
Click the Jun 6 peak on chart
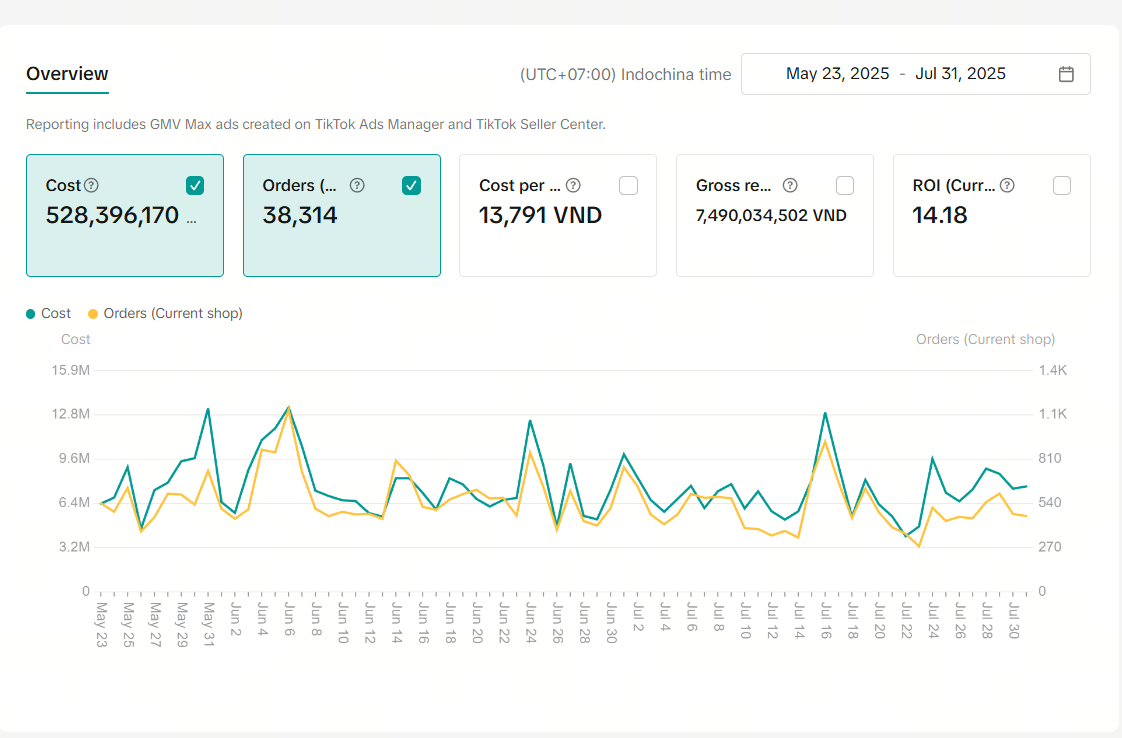(289, 408)
